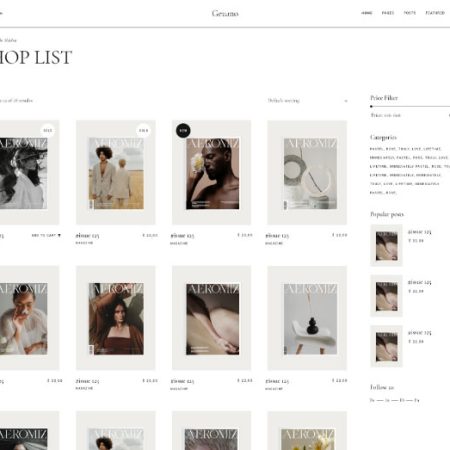Click the Gerano site logo in the header
This screenshot has height=450, width=450.
pos(225,13)
